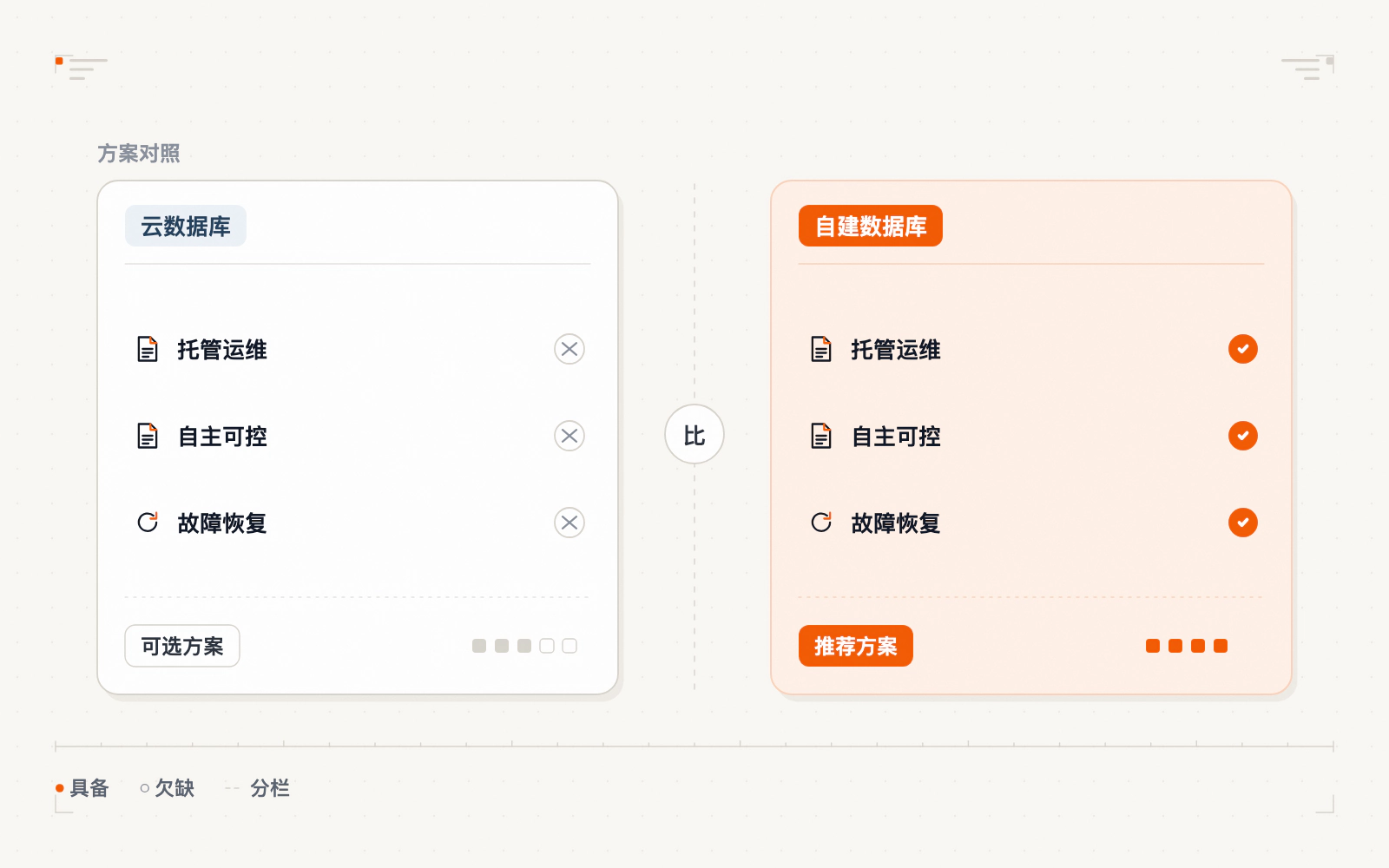
Task: Click the X mark for 托管运维 in 云数据库
Action: pyautogui.click(x=569, y=349)
